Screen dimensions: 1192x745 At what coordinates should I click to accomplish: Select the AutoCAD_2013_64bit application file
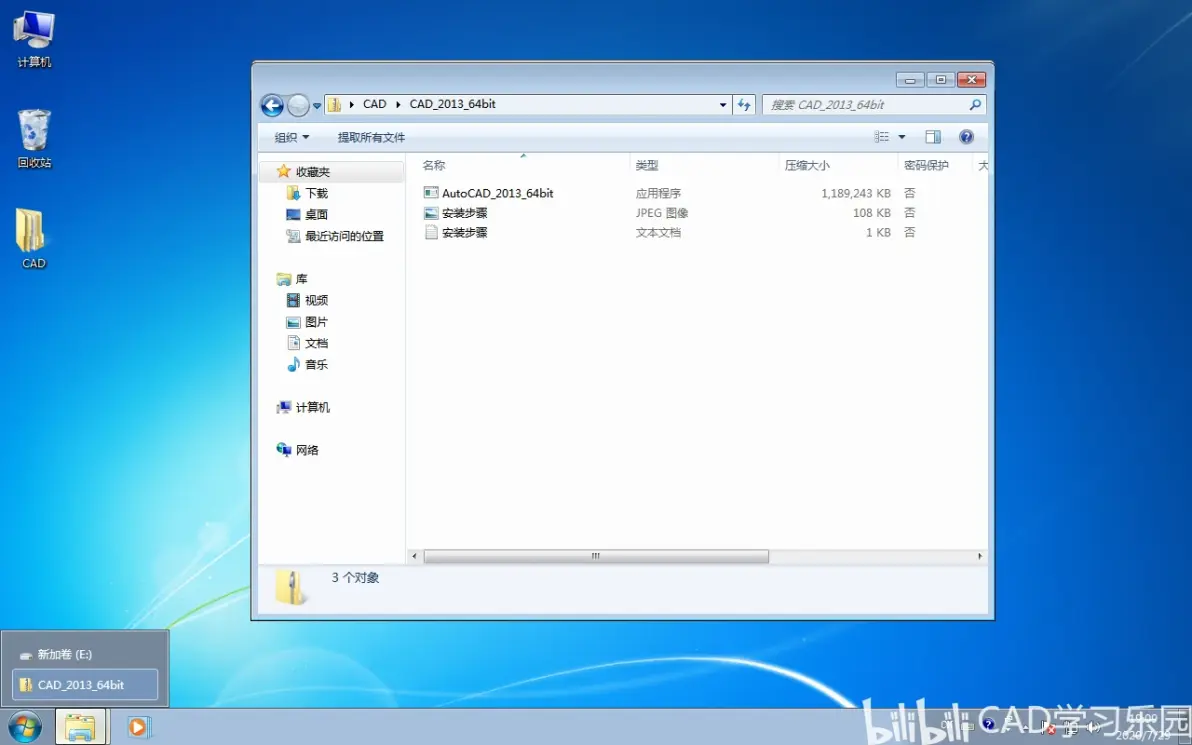489,193
